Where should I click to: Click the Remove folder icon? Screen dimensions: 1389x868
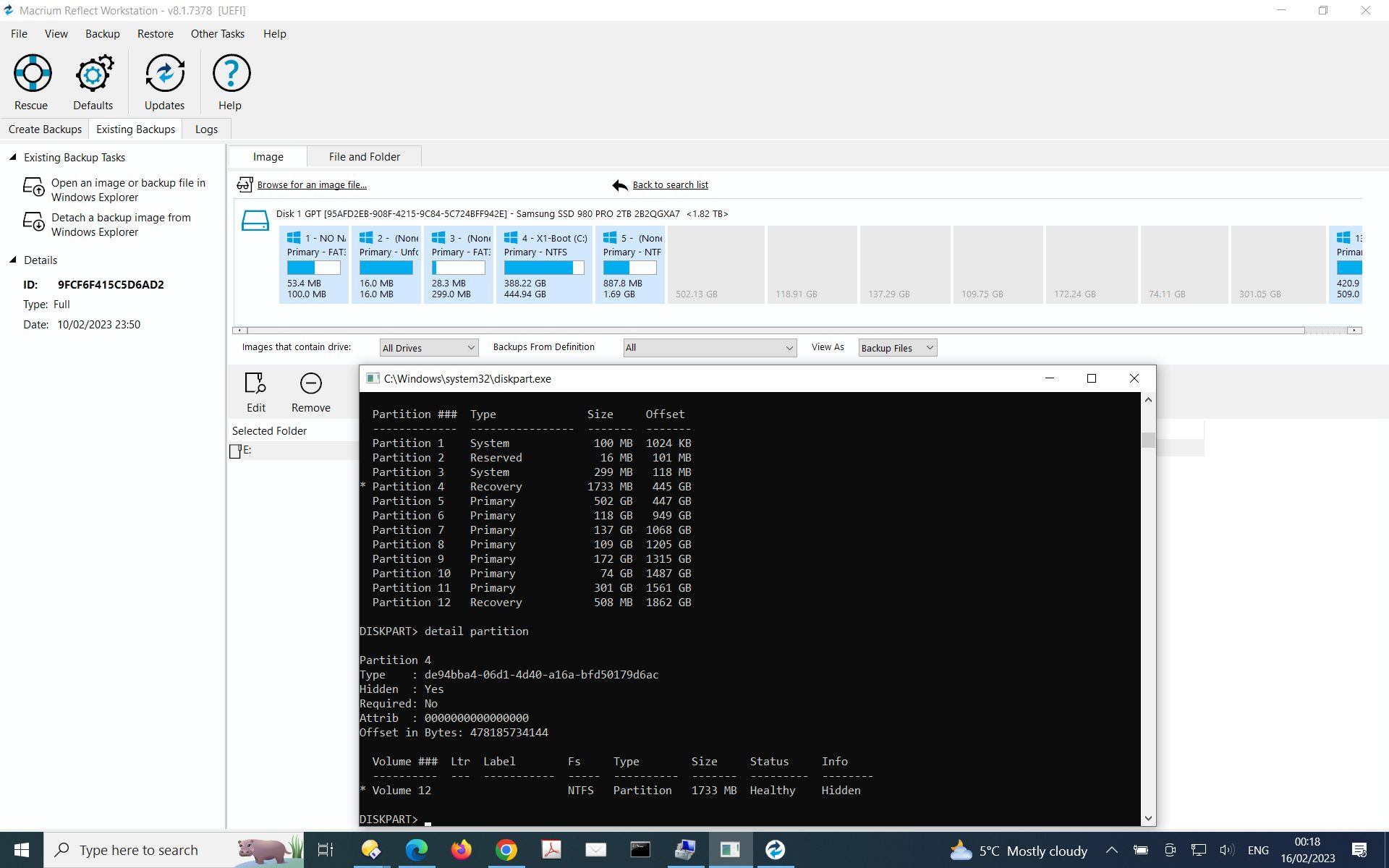(311, 392)
